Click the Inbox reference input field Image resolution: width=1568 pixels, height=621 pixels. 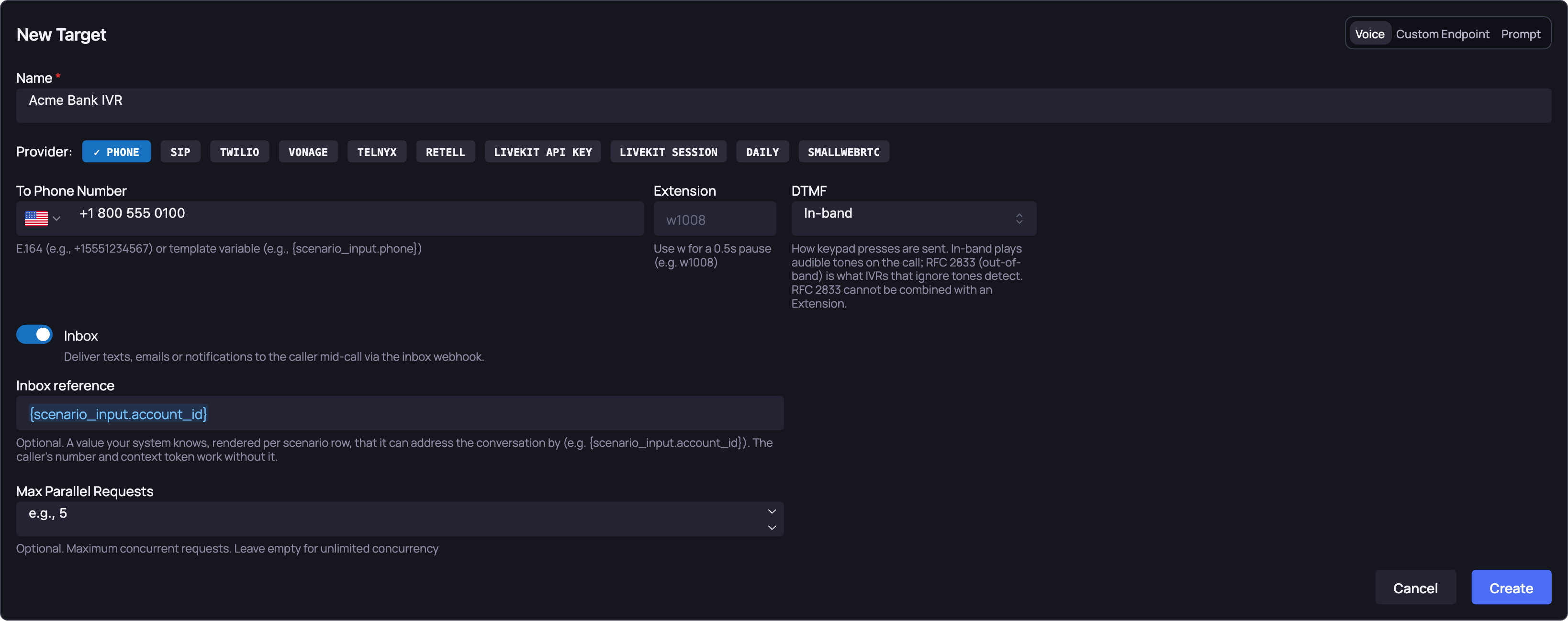coord(400,413)
